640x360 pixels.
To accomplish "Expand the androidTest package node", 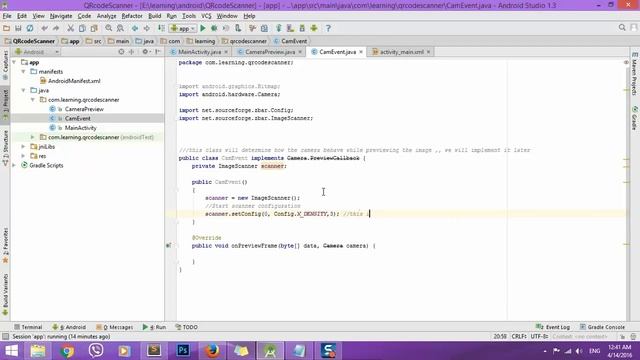I will (x=33, y=137).
